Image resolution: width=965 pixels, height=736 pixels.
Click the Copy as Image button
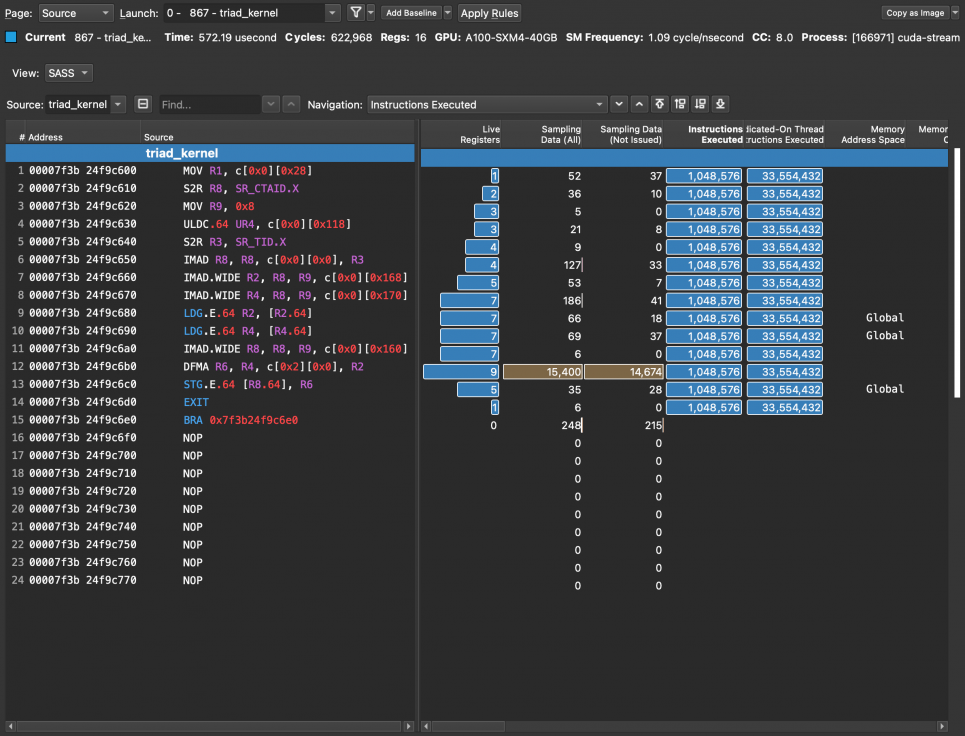pyautogui.click(x=915, y=13)
